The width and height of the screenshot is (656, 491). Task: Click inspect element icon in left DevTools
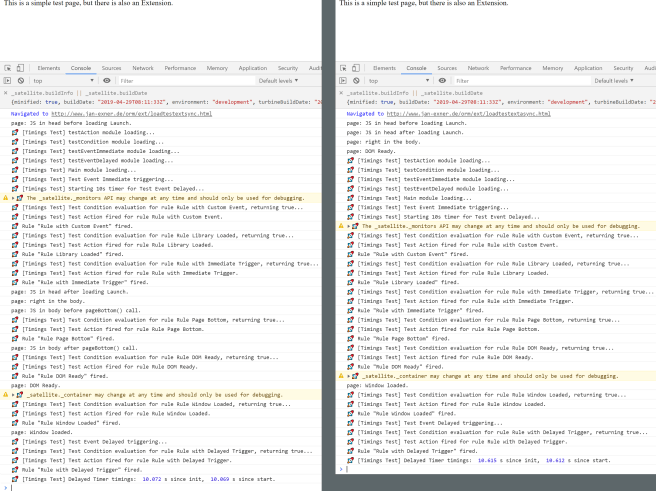point(7,68)
